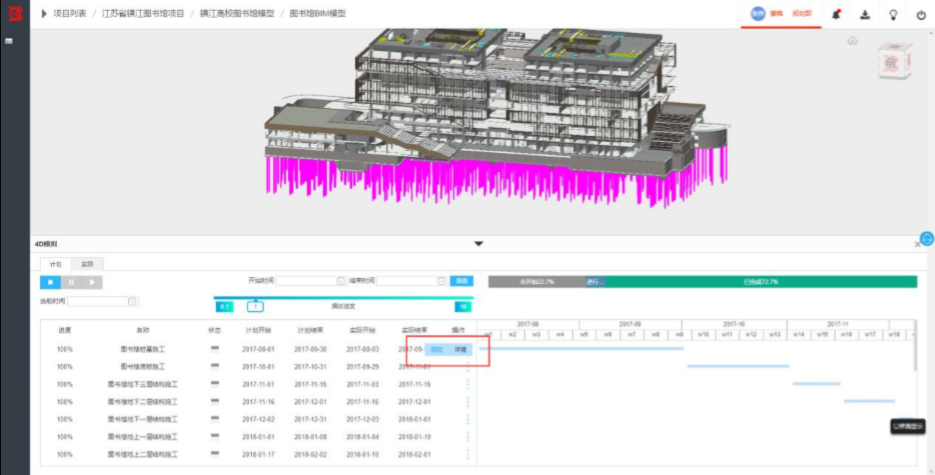Click the status icon in the 2018-01-01 row
This screenshot has height=475, width=935.
pos(215,436)
